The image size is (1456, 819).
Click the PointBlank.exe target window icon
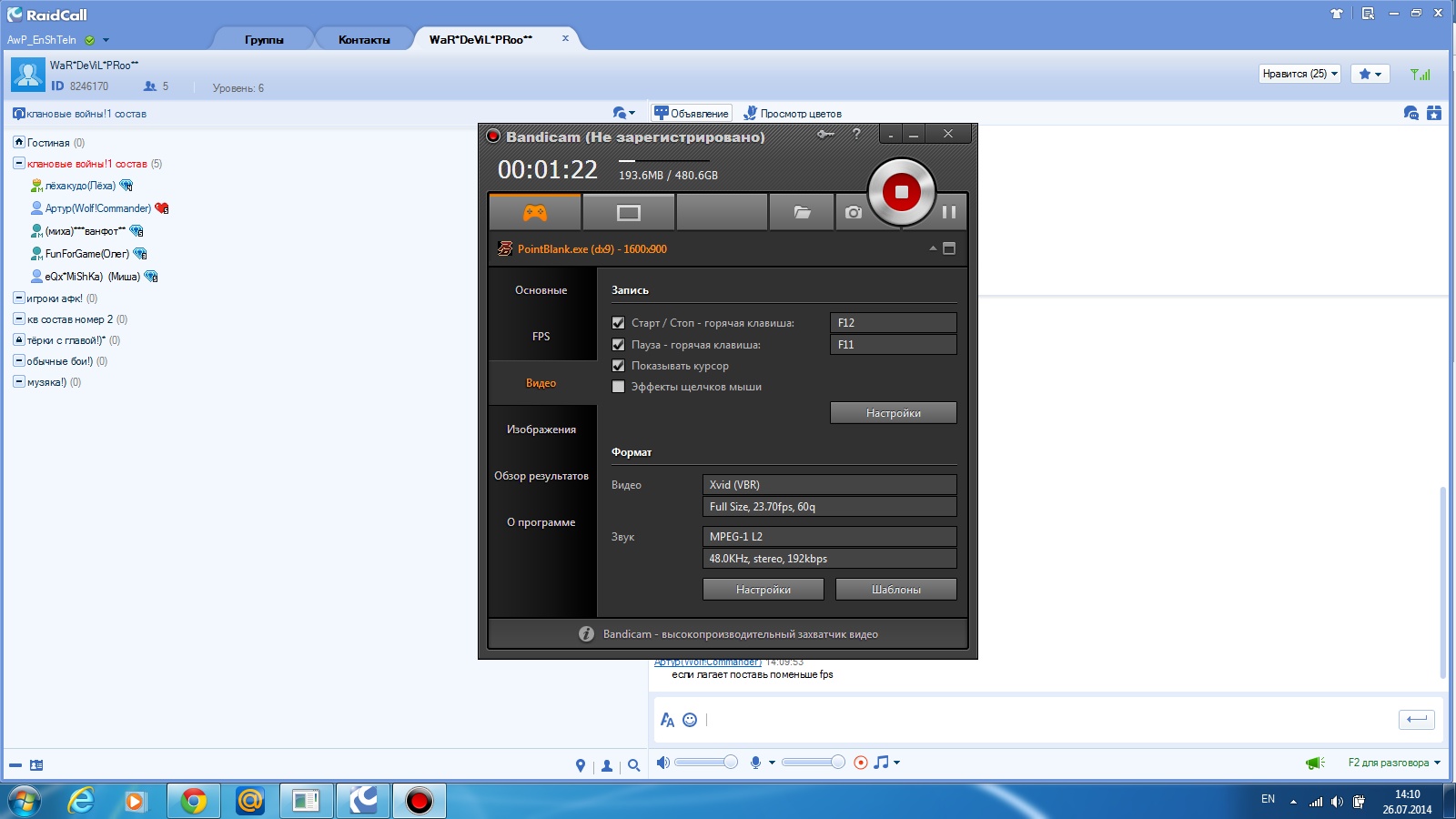click(505, 248)
